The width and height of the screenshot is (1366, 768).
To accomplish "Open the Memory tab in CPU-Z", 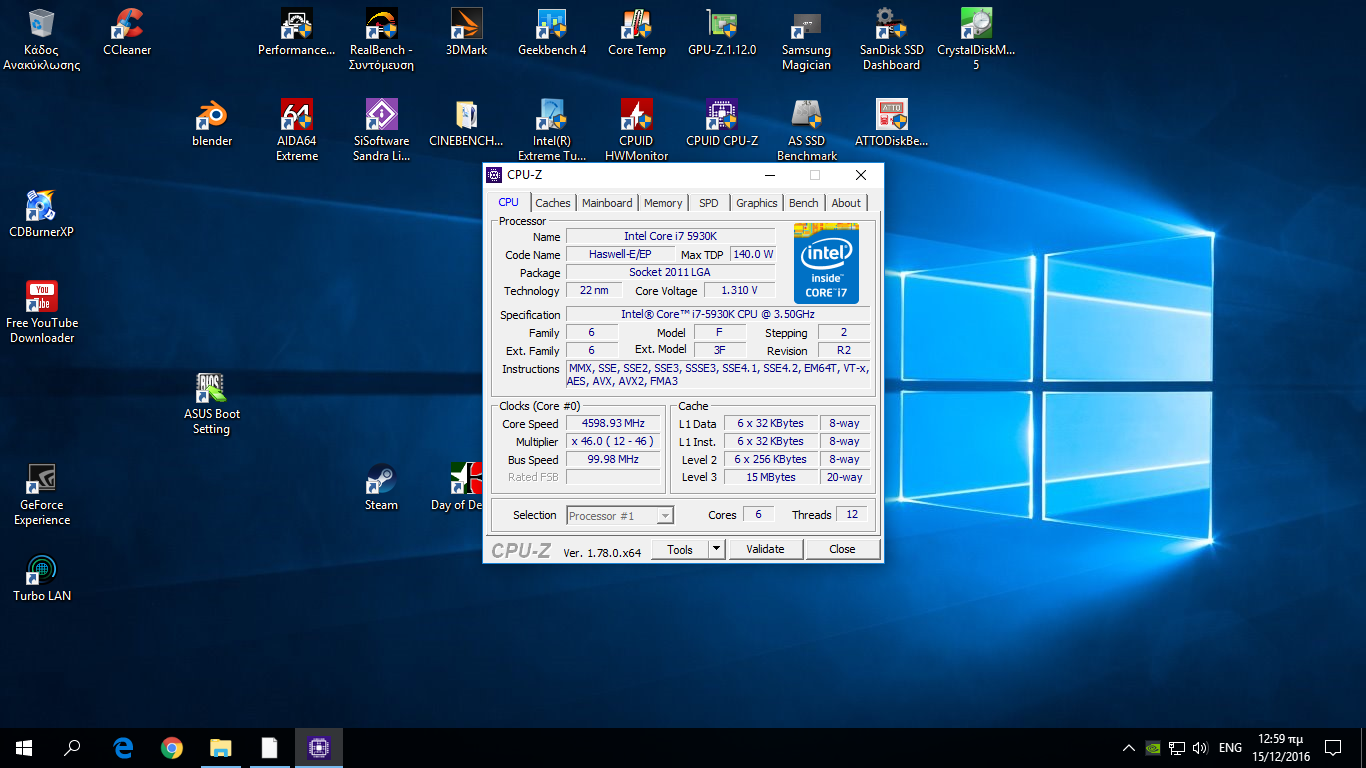I will pyautogui.click(x=663, y=202).
